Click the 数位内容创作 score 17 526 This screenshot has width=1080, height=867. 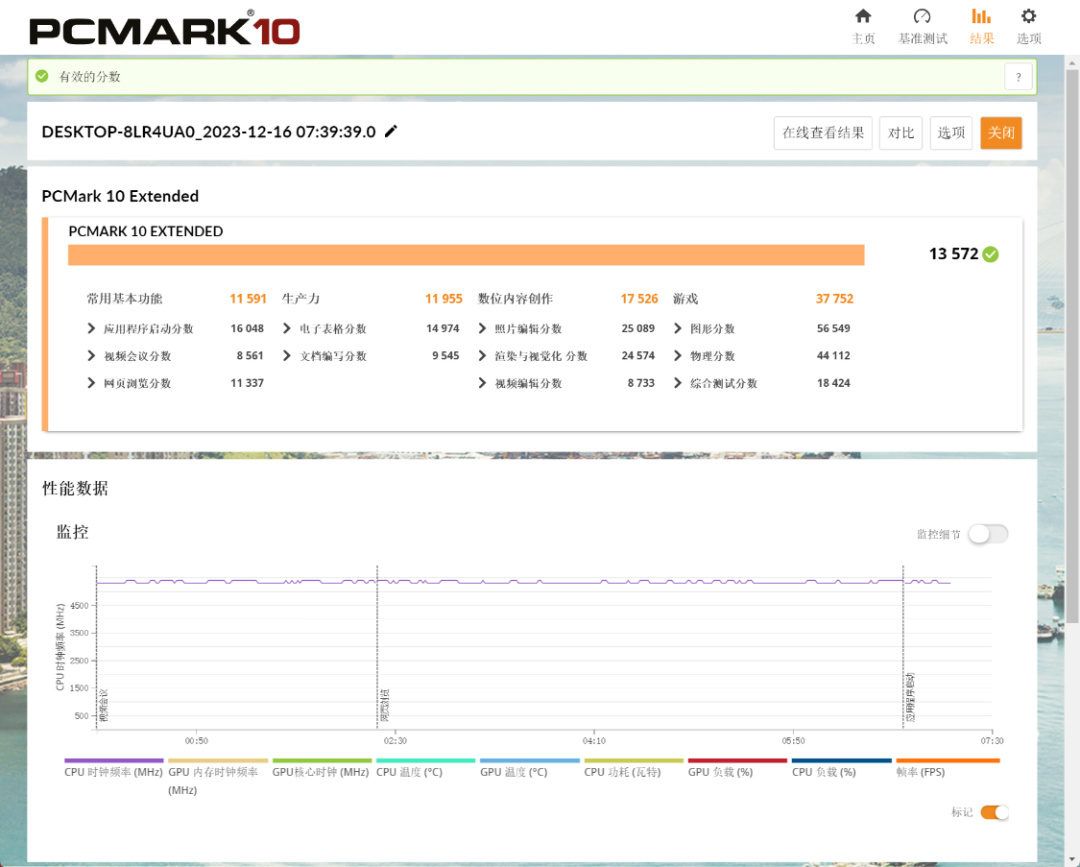(x=639, y=299)
